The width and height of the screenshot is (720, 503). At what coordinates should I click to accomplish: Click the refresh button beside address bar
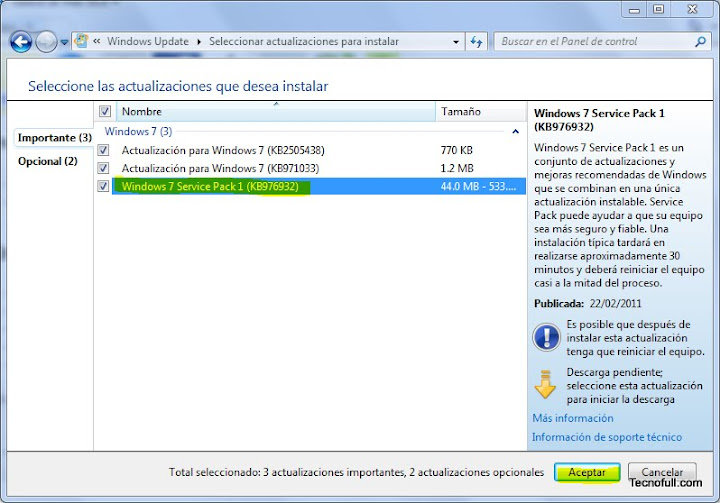[x=476, y=42]
